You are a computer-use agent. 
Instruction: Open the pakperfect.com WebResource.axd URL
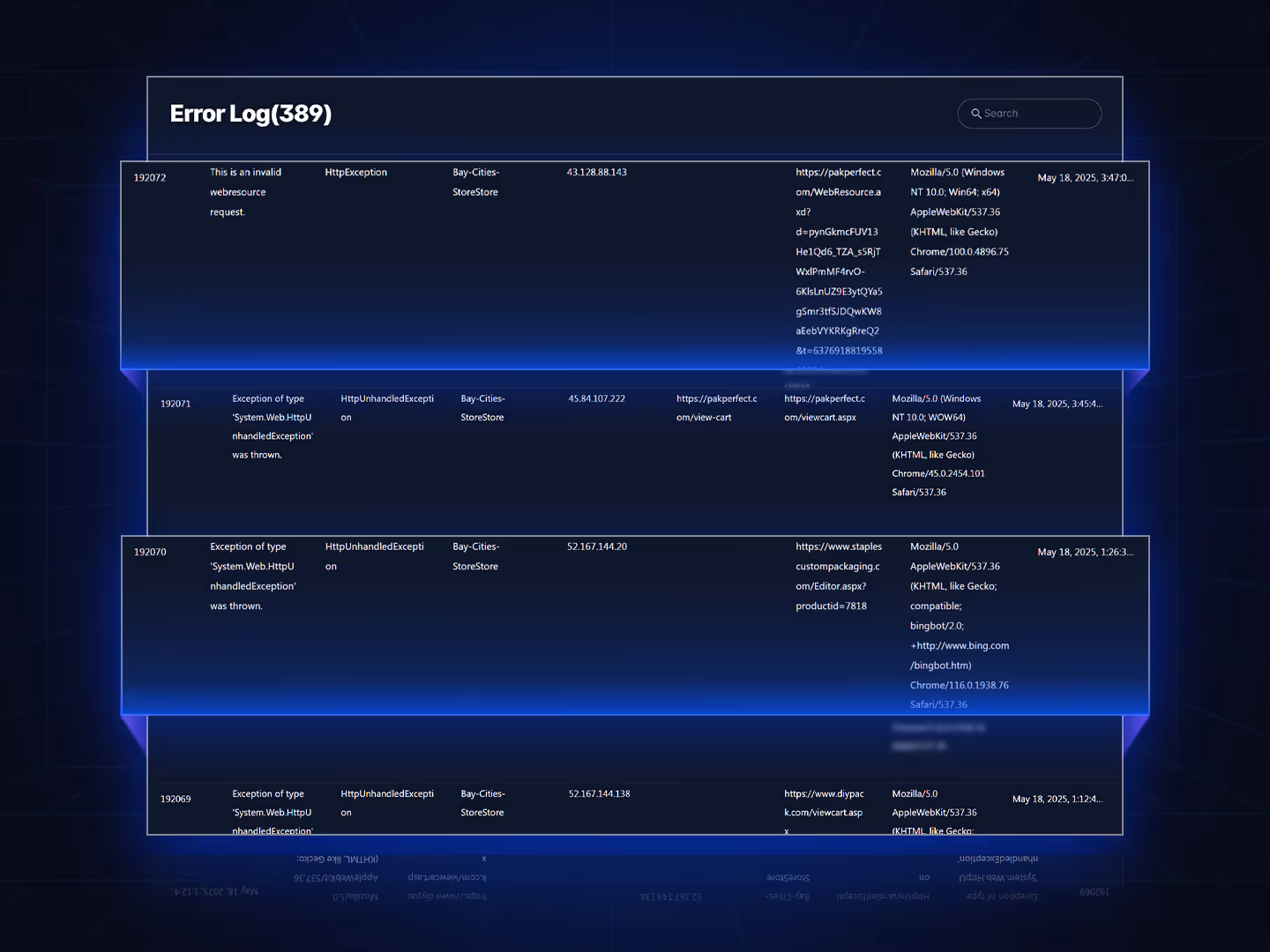838,261
